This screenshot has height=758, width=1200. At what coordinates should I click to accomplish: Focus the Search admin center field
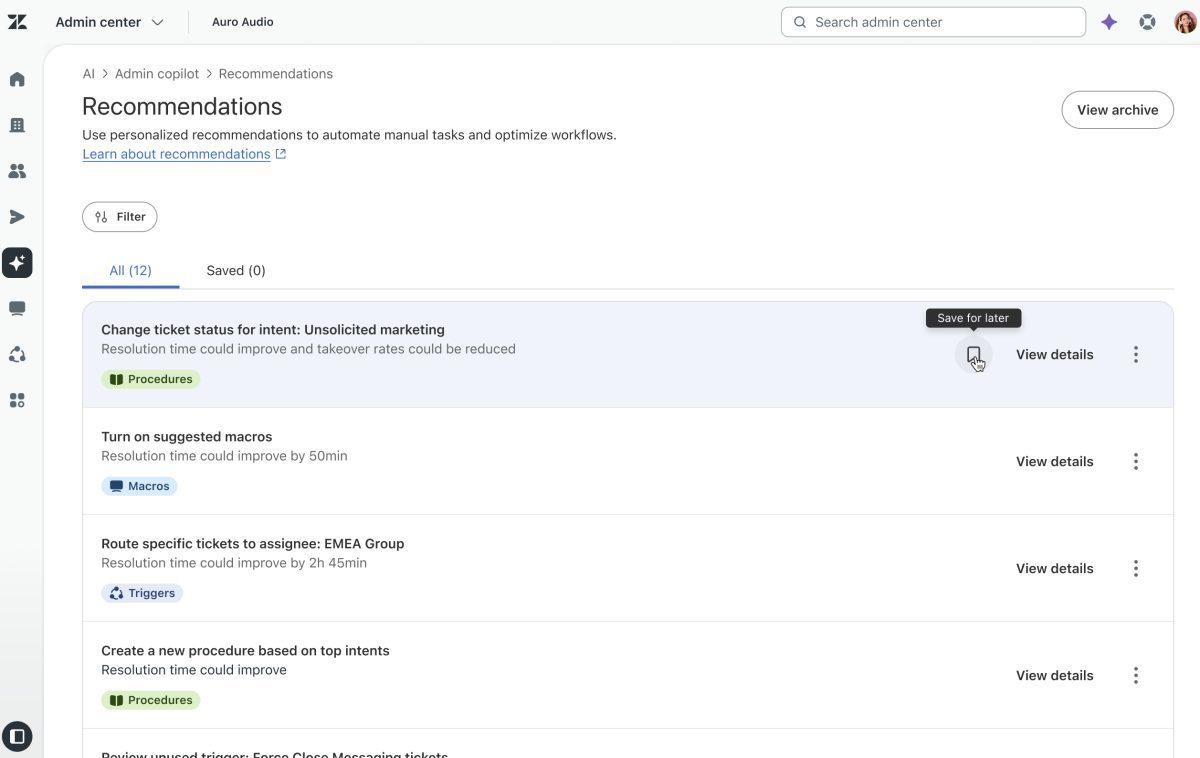(x=933, y=22)
